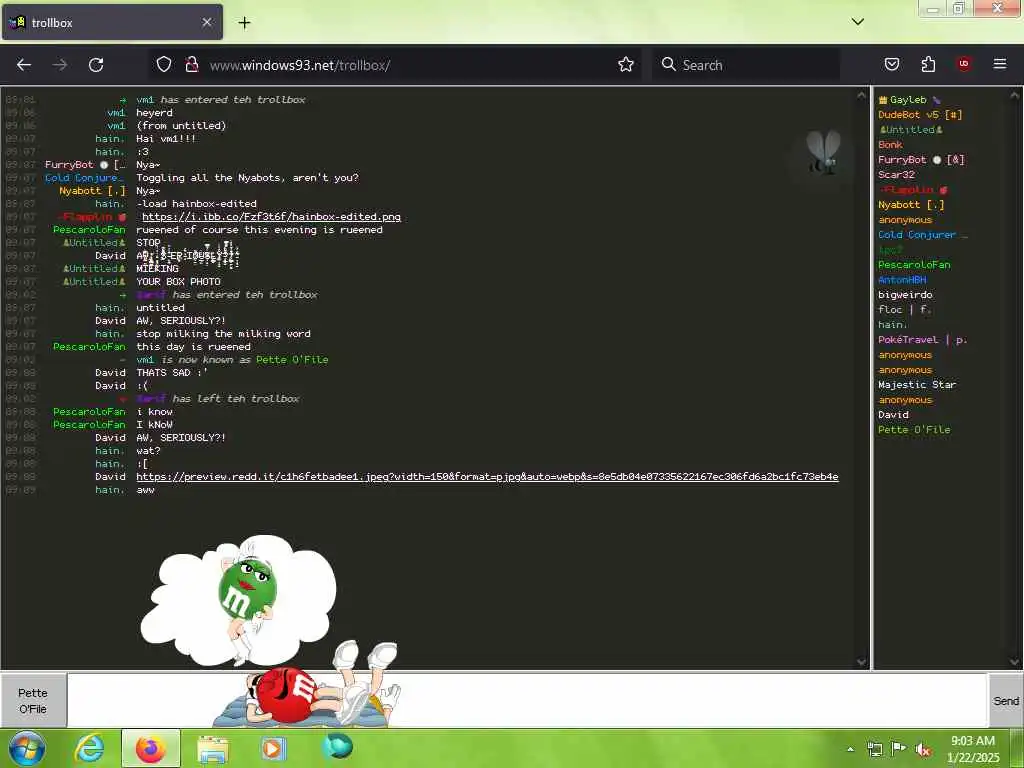The height and width of the screenshot is (768, 1024).
Task: Select PokéTravel in the user list
Action: 923,340
